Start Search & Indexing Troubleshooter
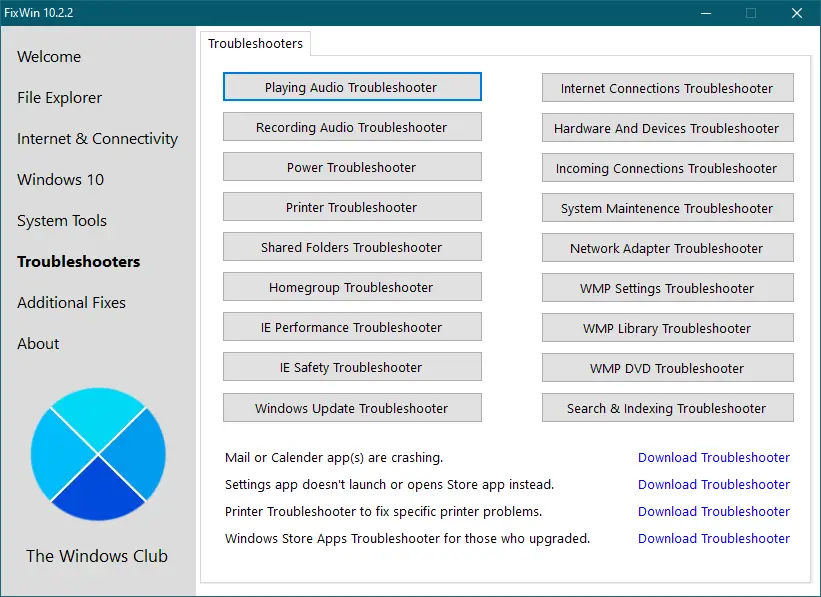Image resolution: width=821 pixels, height=597 pixels. pos(668,408)
